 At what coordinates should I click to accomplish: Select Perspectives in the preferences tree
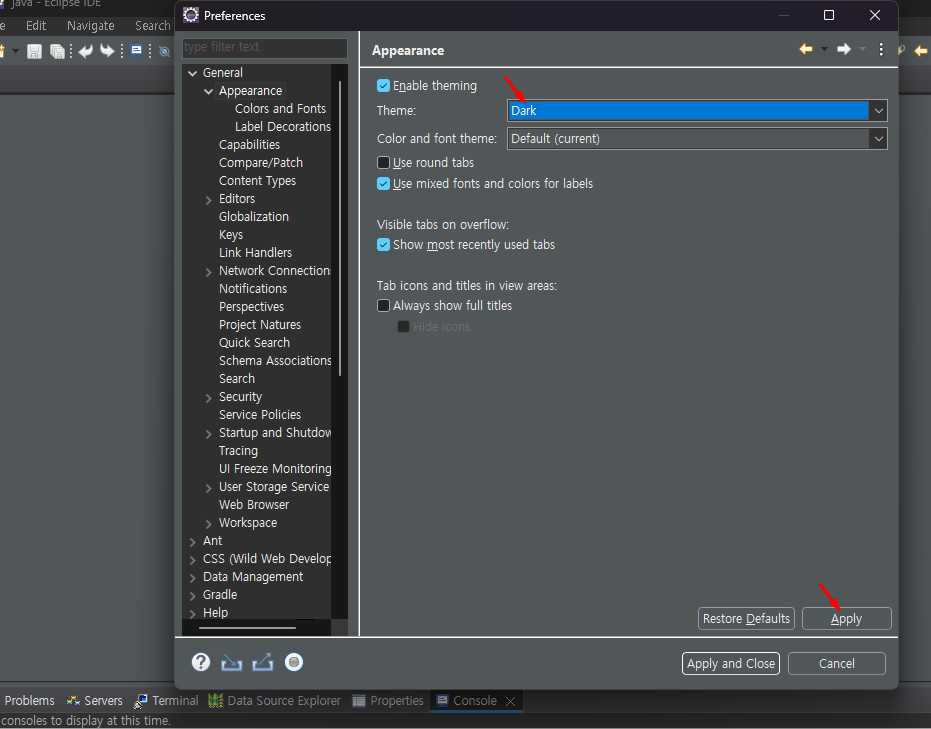coord(251,307)
